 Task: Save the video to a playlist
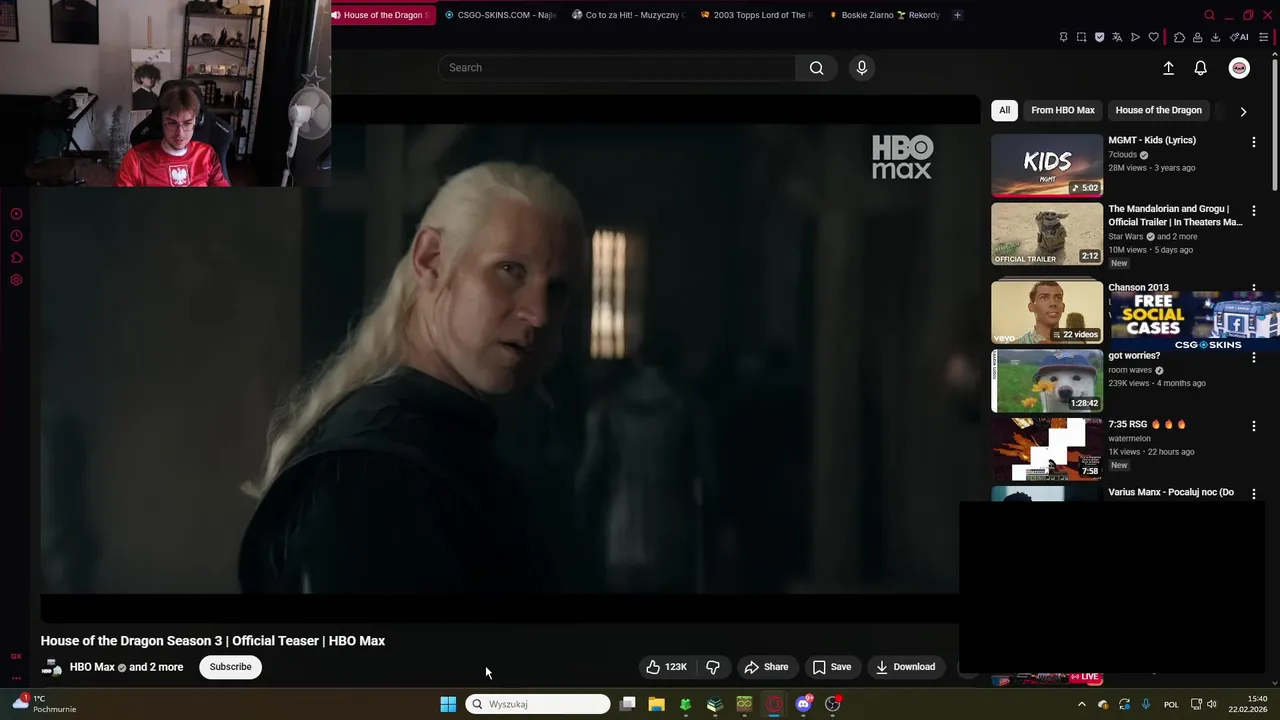pyautogui.click(x=832, y=667)
